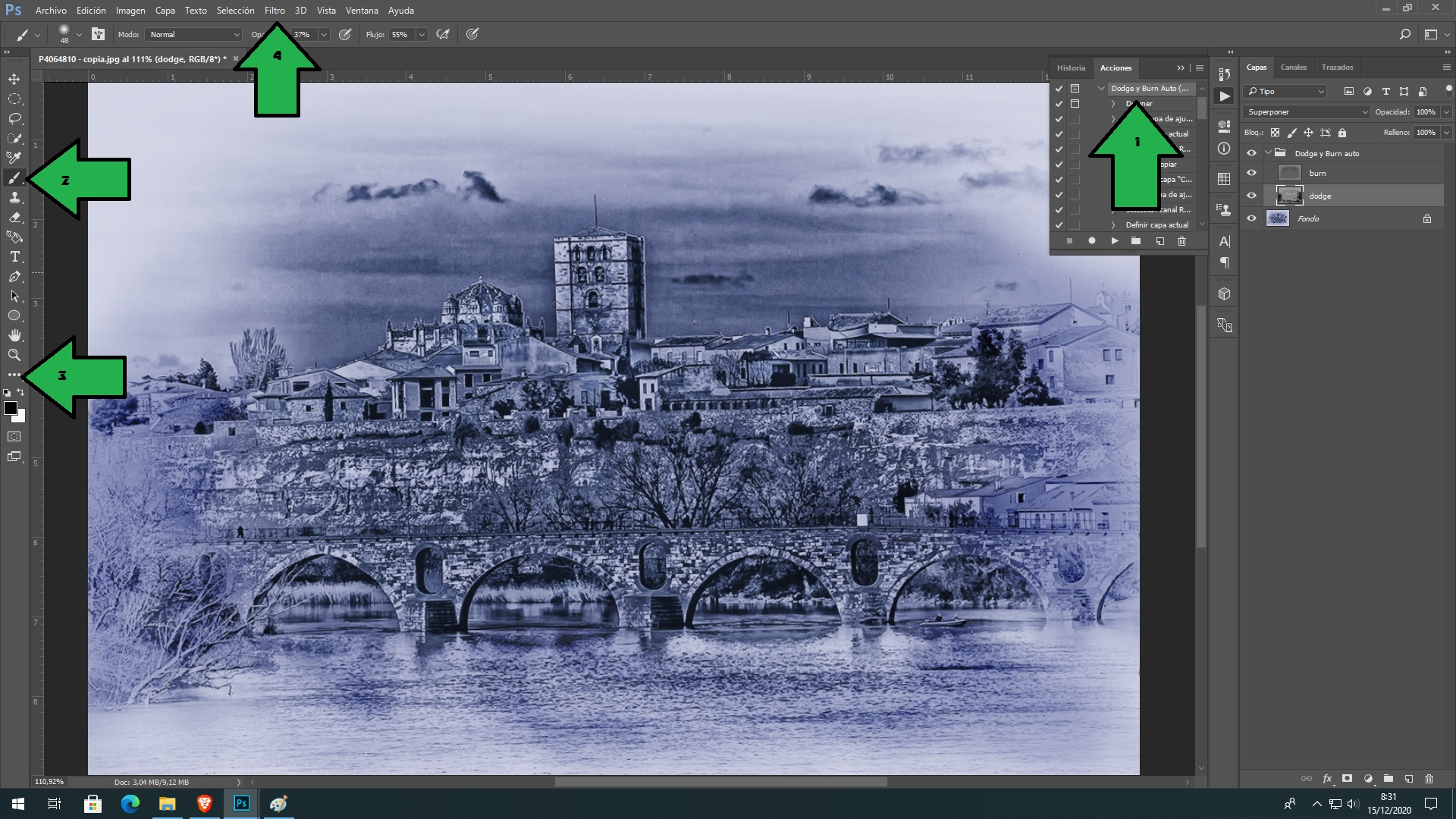Open the 3D cube panel icon in the dock

[x=1224, y=293]
